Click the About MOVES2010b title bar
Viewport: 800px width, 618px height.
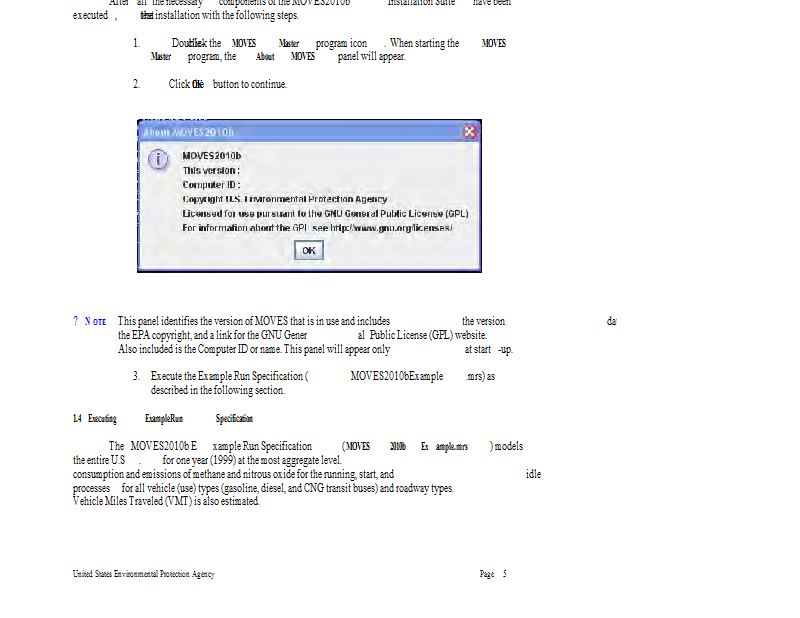click(300, 132)
